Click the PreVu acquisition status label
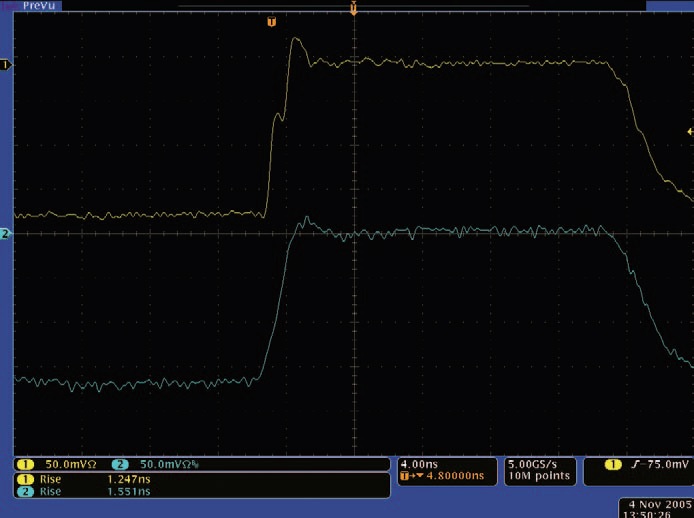This screenshot has width=694, height=518. point(36,6)
